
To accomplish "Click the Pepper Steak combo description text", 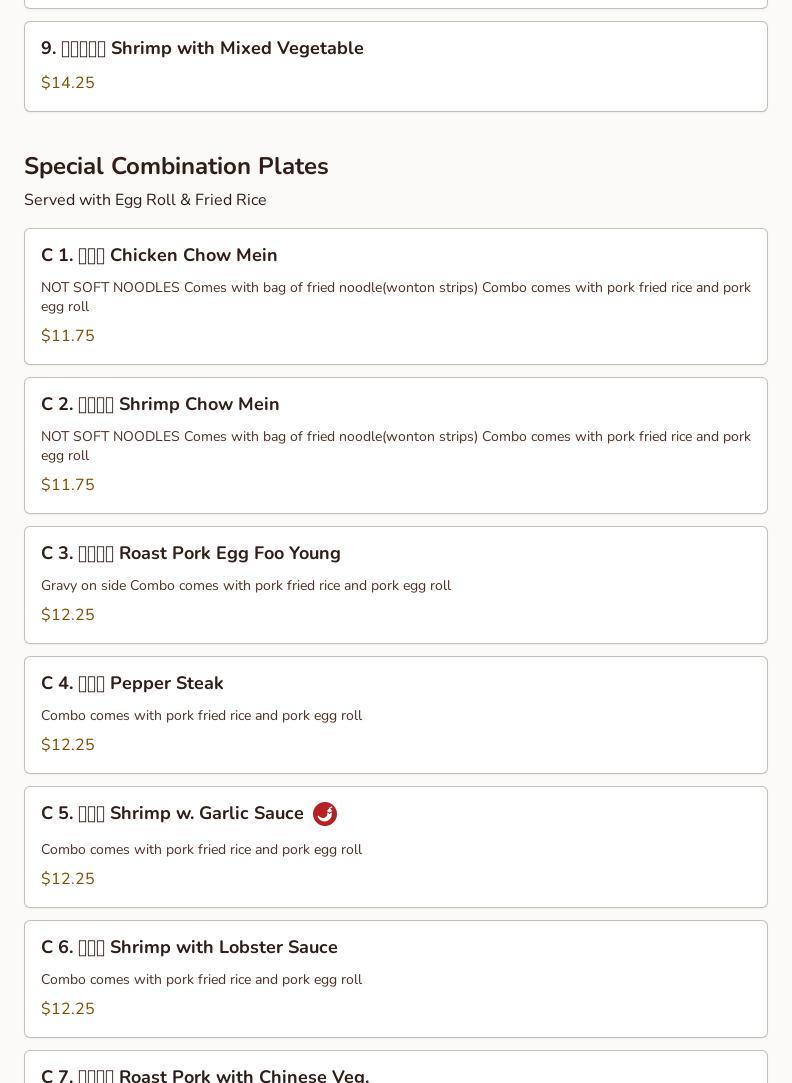I will 201,716.
